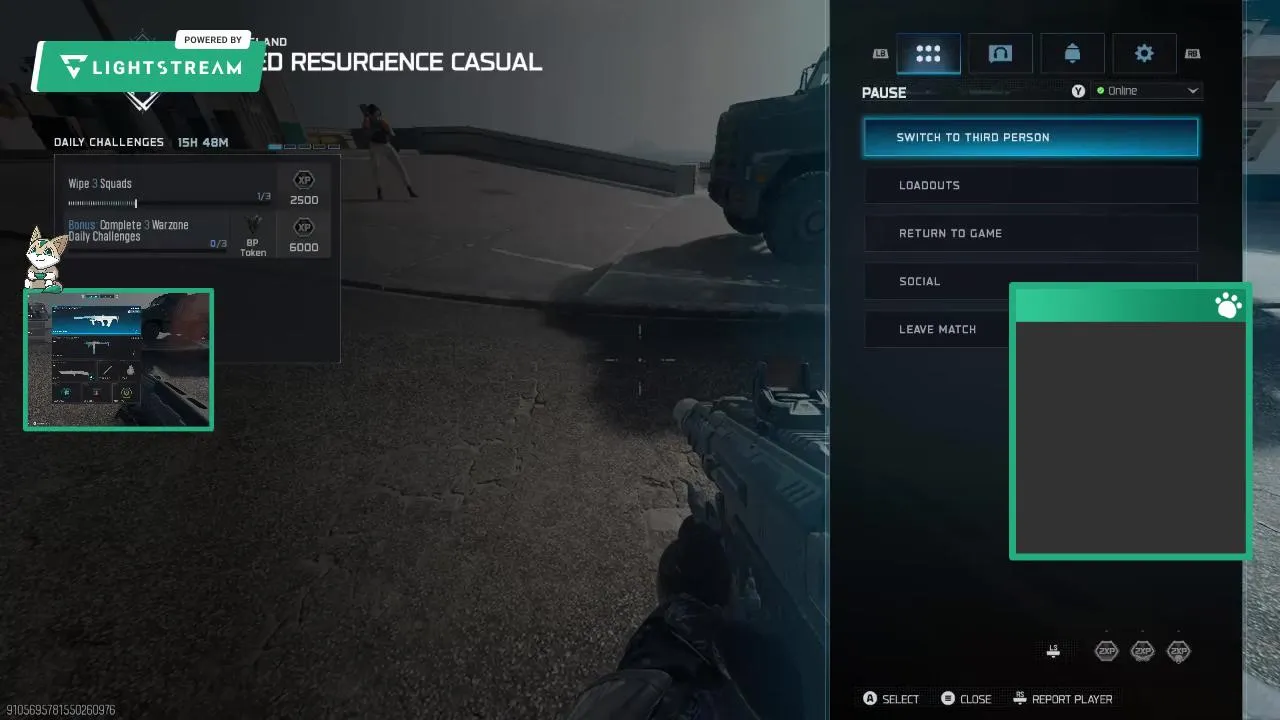This screenshot has height=720, width=1280.
Task: Click the LS stick prompt icon
Action: (1053, 651)
